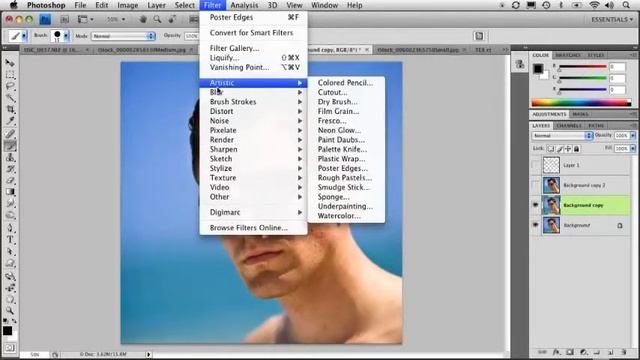Show Layer 1 visibility box
Image resolution: width=640 pixels, height=360 pixels.
point(535,165)
